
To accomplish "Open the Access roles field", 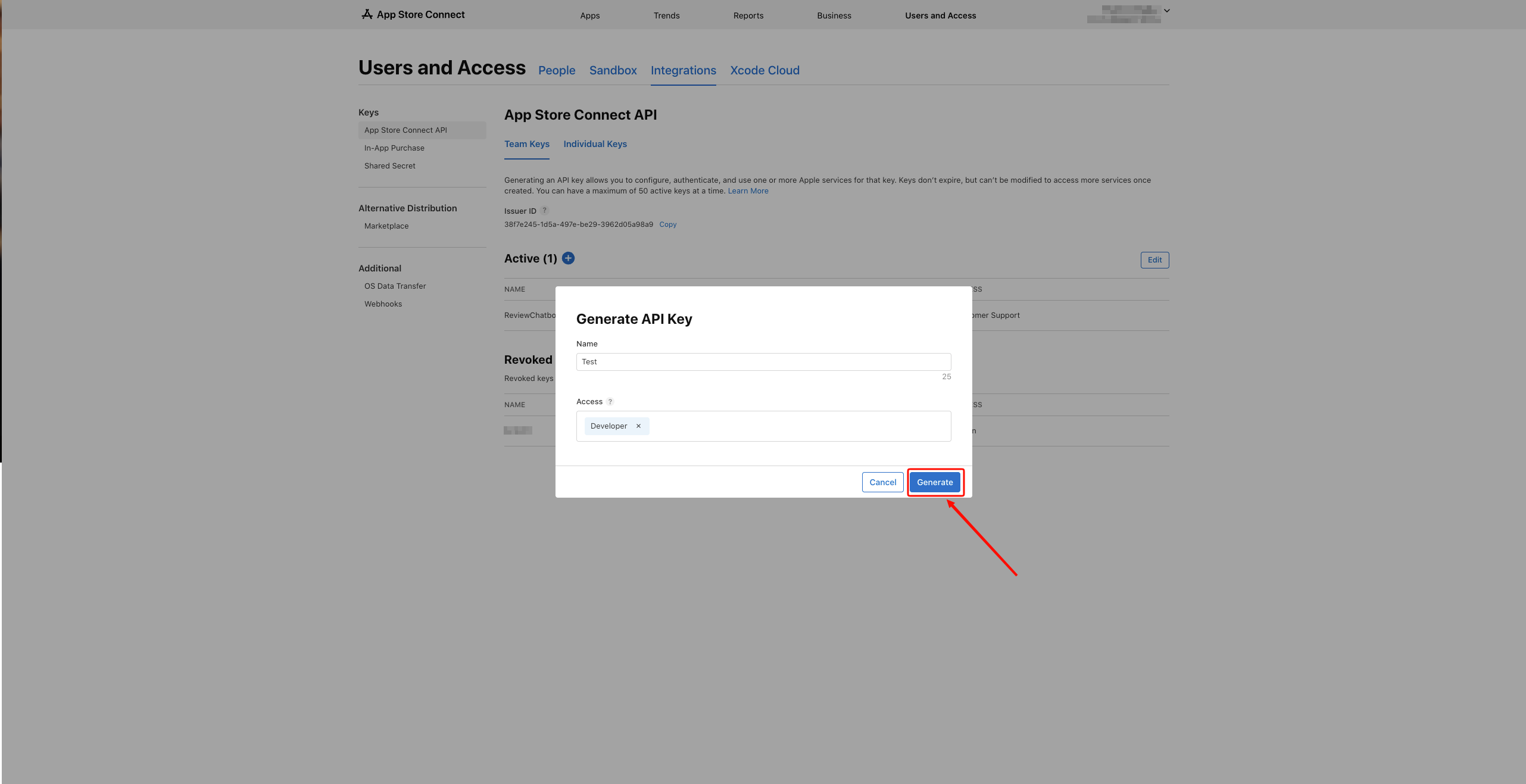I will click(x=763, y=426).
